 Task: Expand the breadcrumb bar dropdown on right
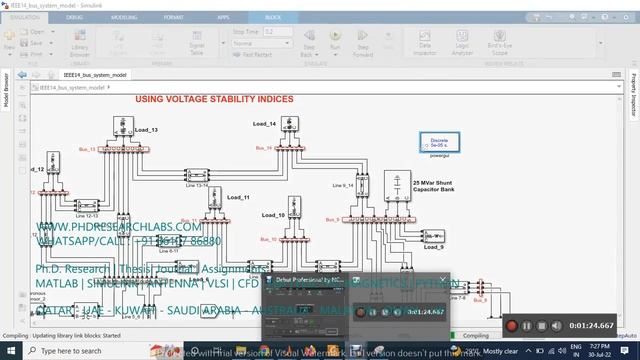(x=619, y=87)
